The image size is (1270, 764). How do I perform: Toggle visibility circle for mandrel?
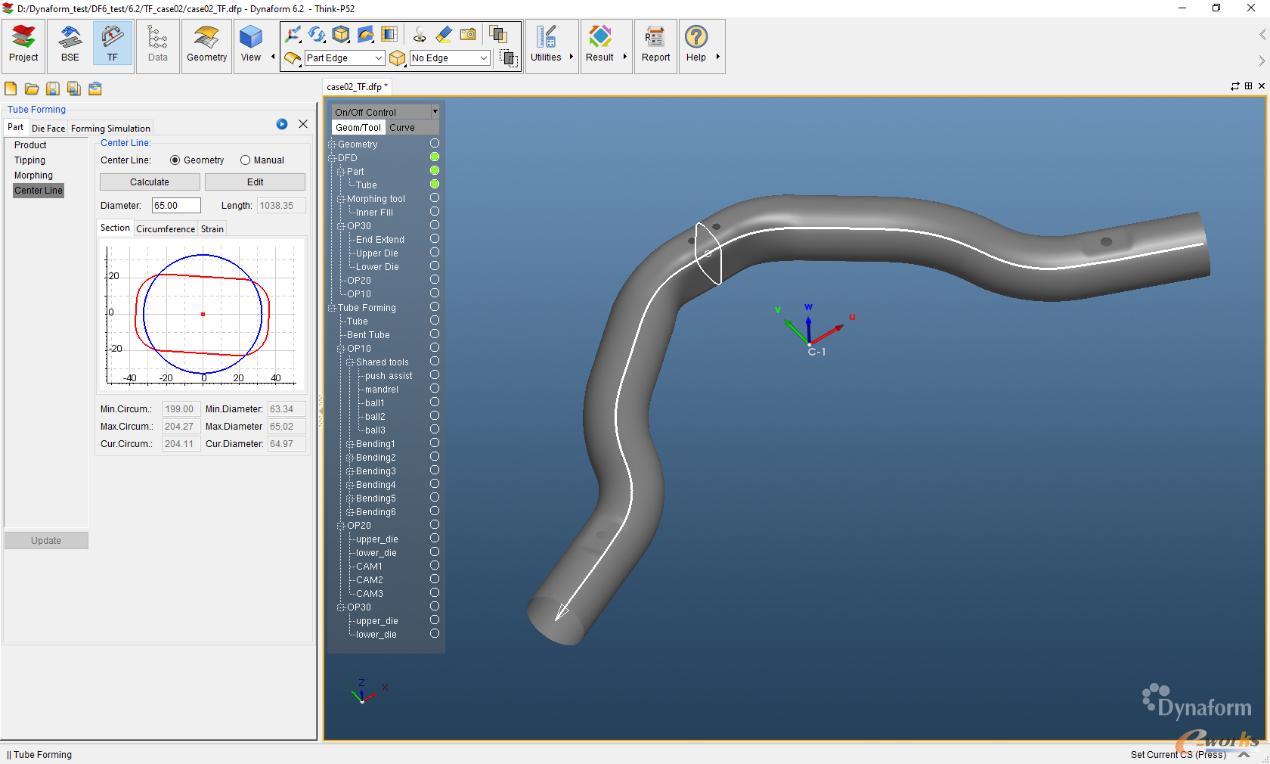pyautogui.click(x=434, y=389)
